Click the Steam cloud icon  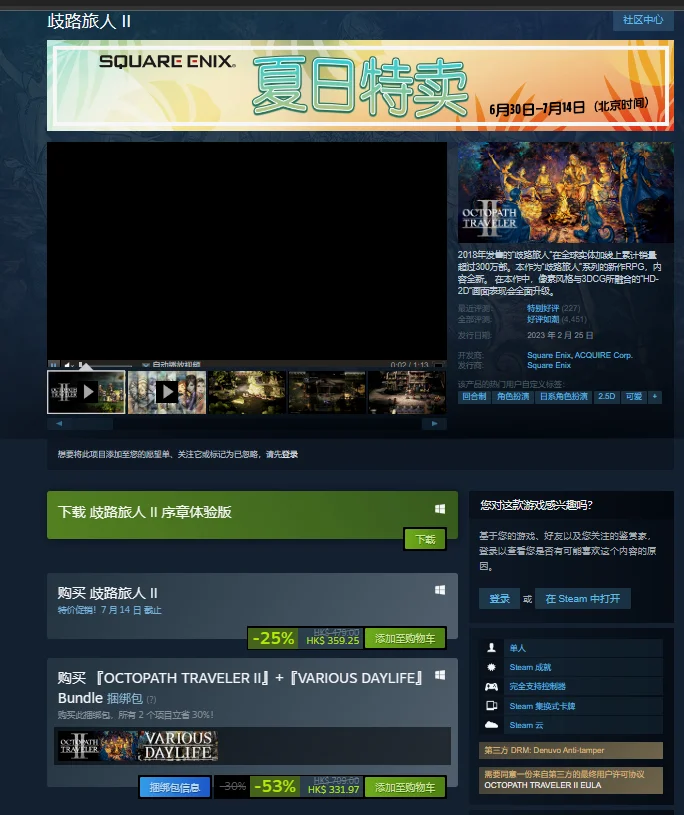[491, 725]
